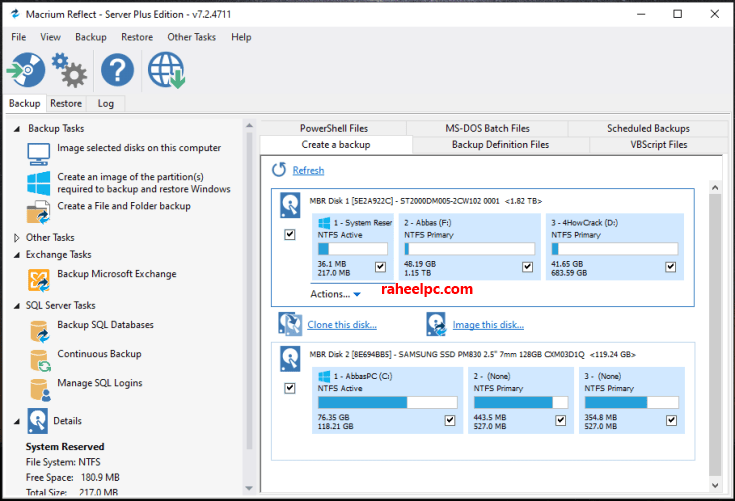
Task: Open the File menu
Action: coord(19,37)
